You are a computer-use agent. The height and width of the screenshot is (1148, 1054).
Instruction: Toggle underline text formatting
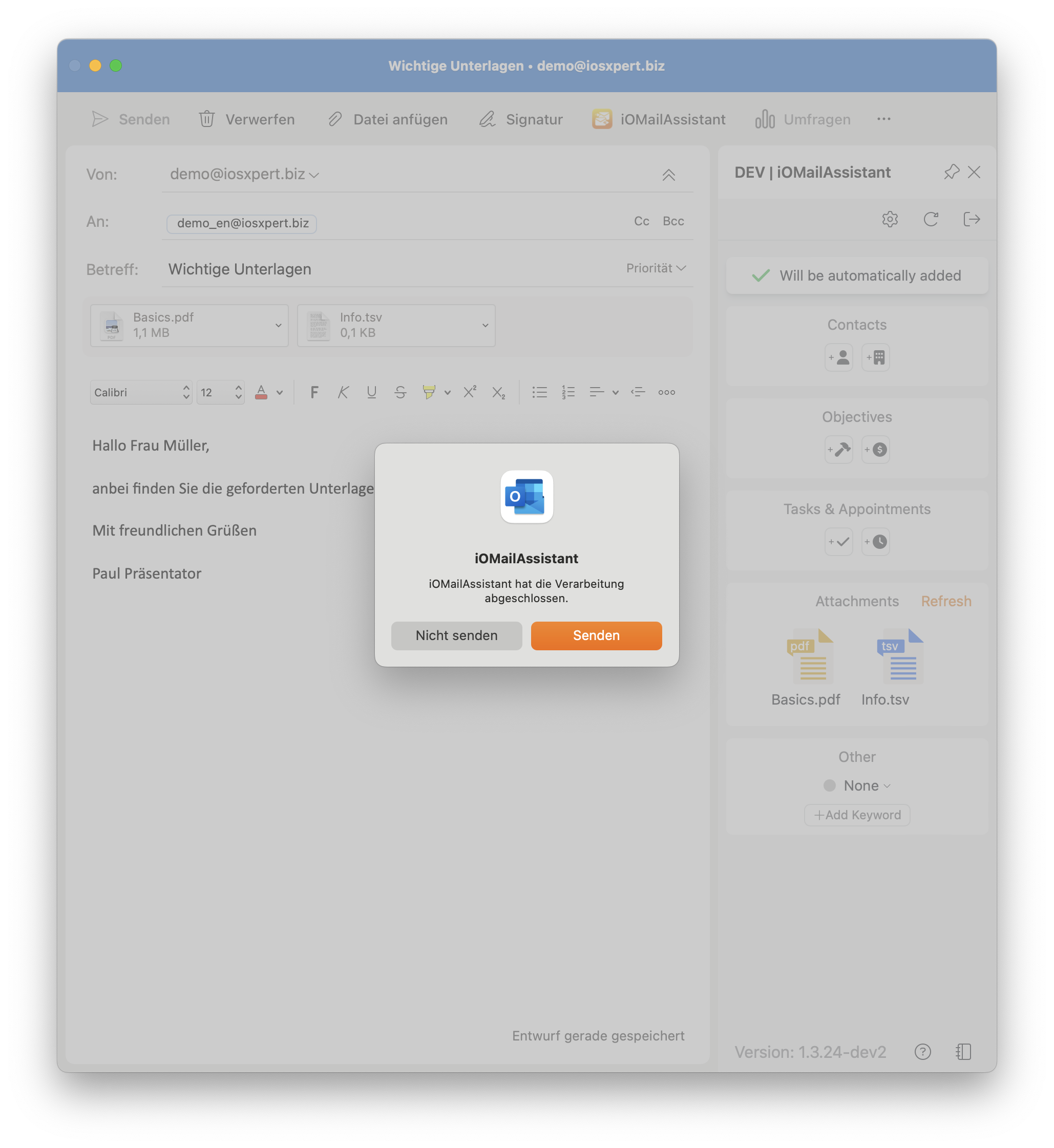(371, 392)
